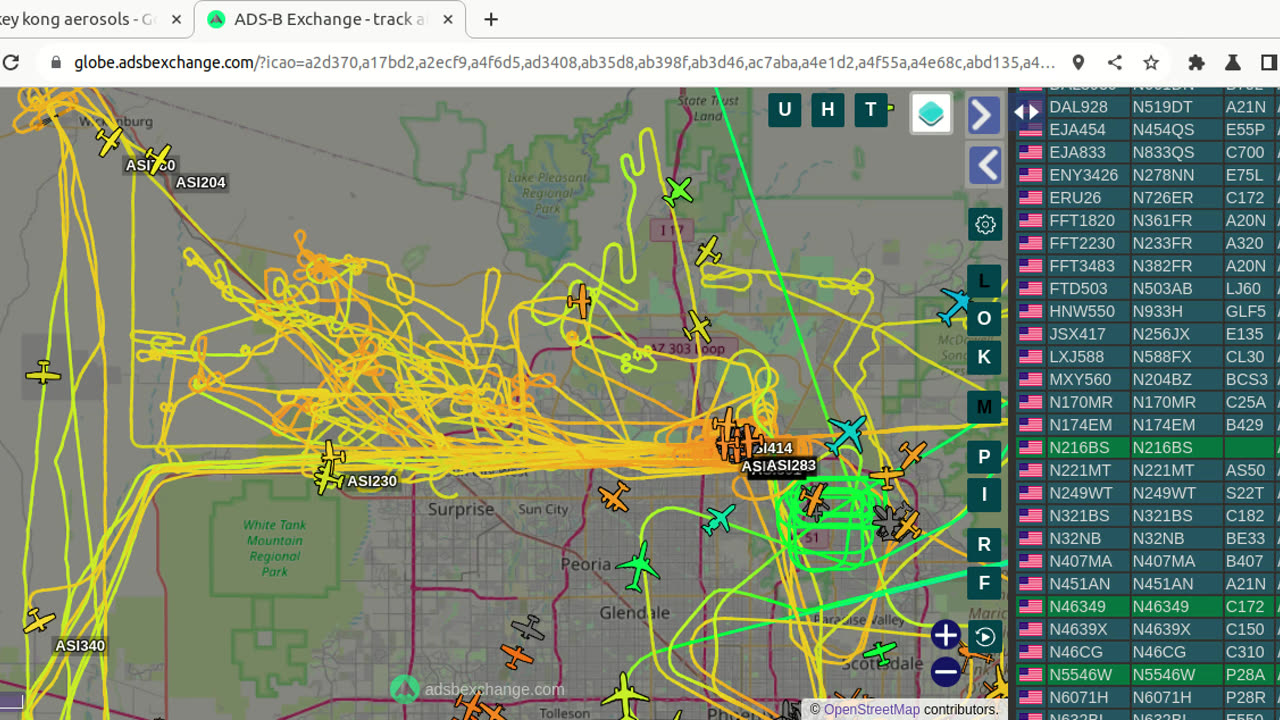The width and height of the screenshot is (1280, 720).
Task: Select highlighted N216BS row
Action: (1148, 447)
